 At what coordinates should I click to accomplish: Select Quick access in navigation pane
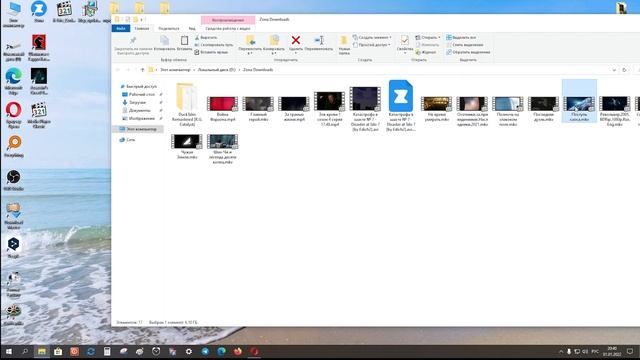tap(139, 87)
